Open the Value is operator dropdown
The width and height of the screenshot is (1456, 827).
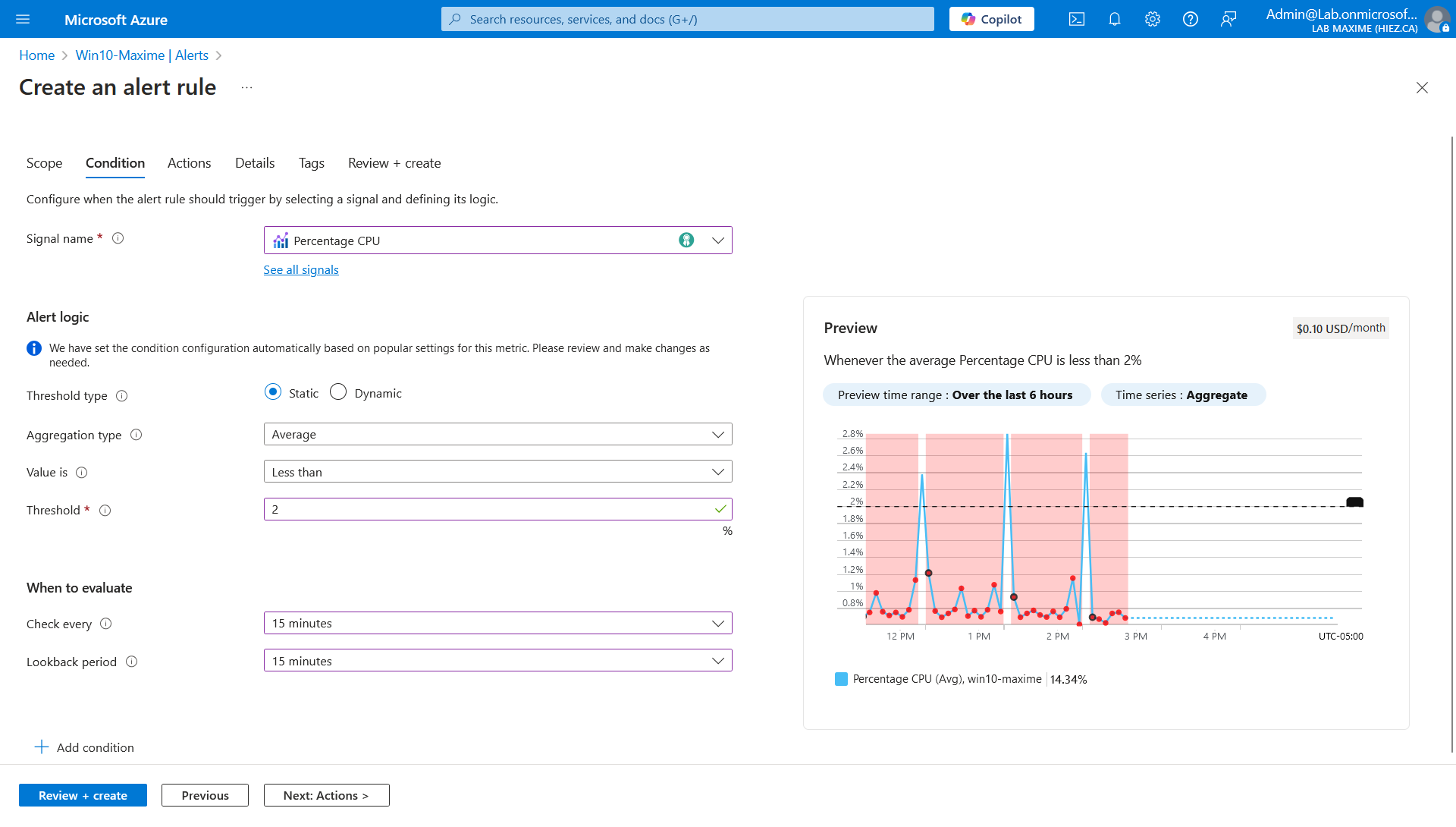coord(497,472)
